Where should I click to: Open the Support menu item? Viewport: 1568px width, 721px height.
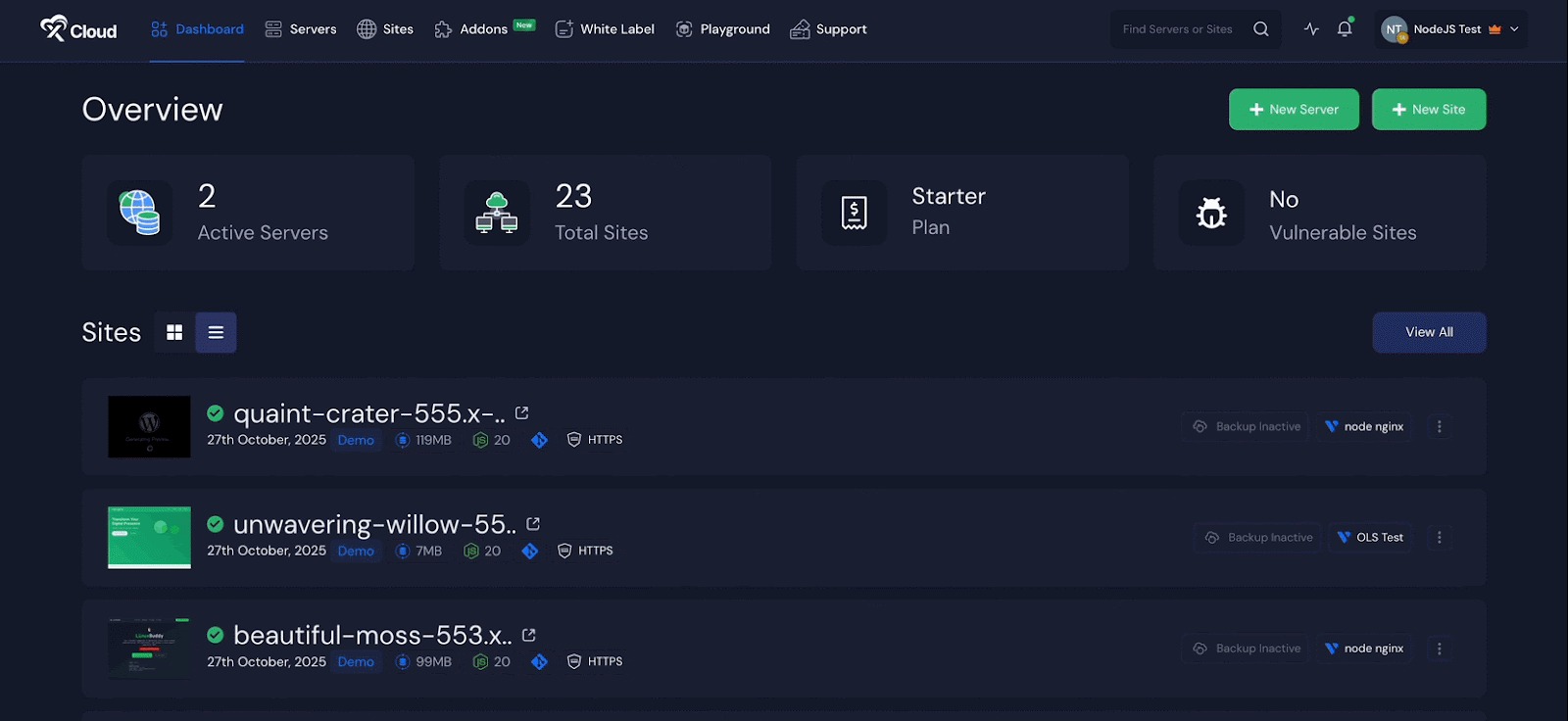click(x=828, y=29)
